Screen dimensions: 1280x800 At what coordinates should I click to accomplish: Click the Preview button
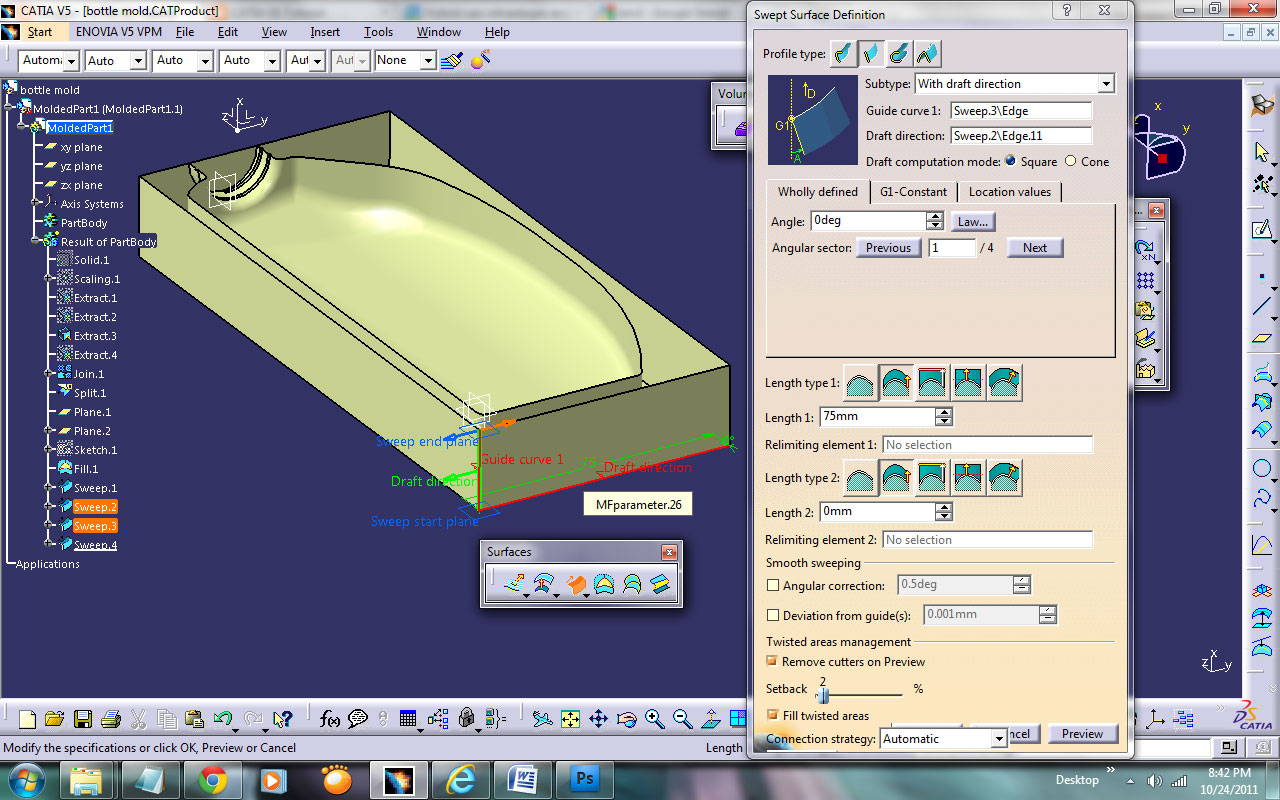(x=1082, y=734)
